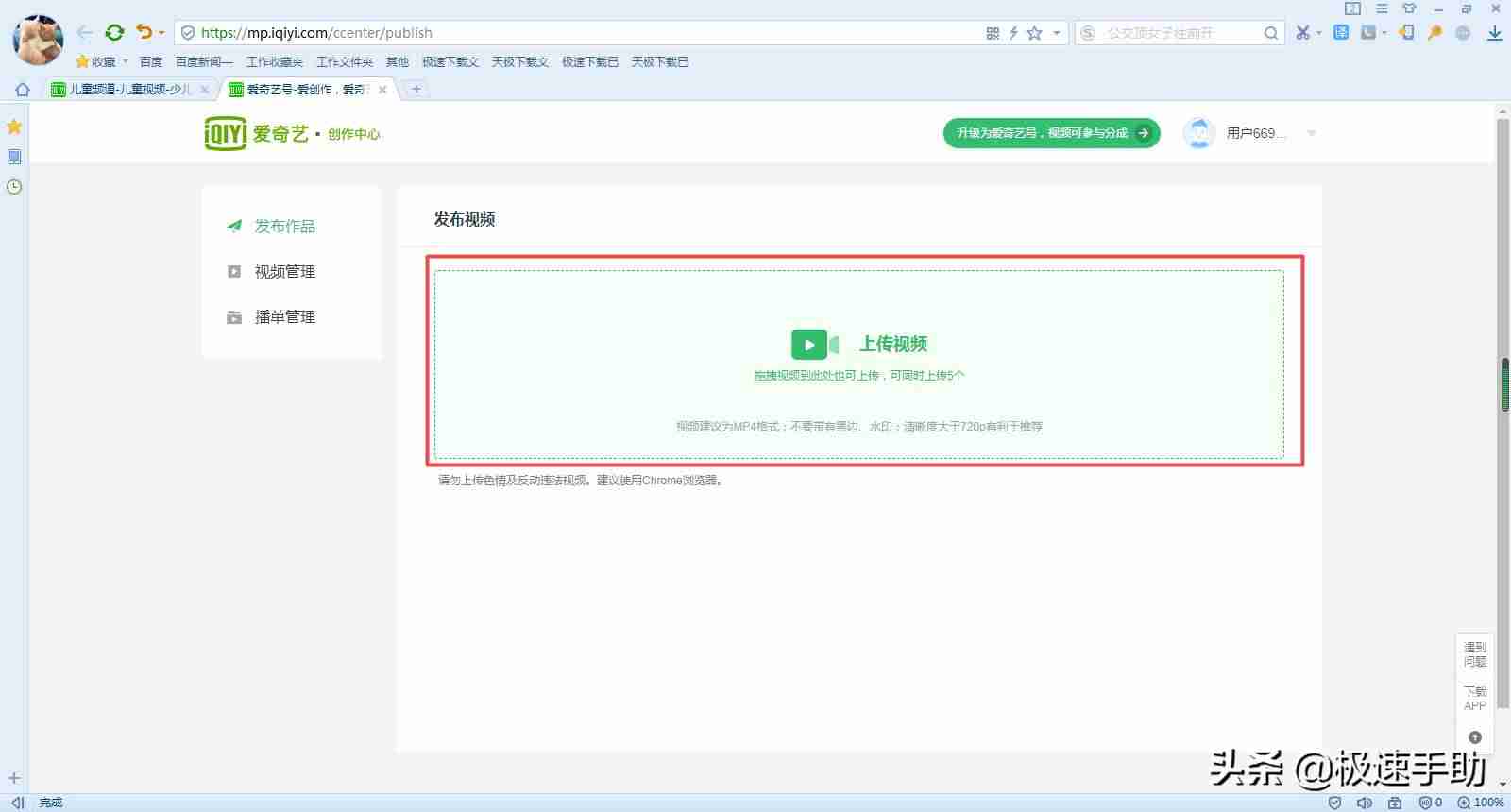The width and height of the screenshot is (1511, 812).
Task: Click the grey toolbar extension icon
Action: tap(1368, 32)
